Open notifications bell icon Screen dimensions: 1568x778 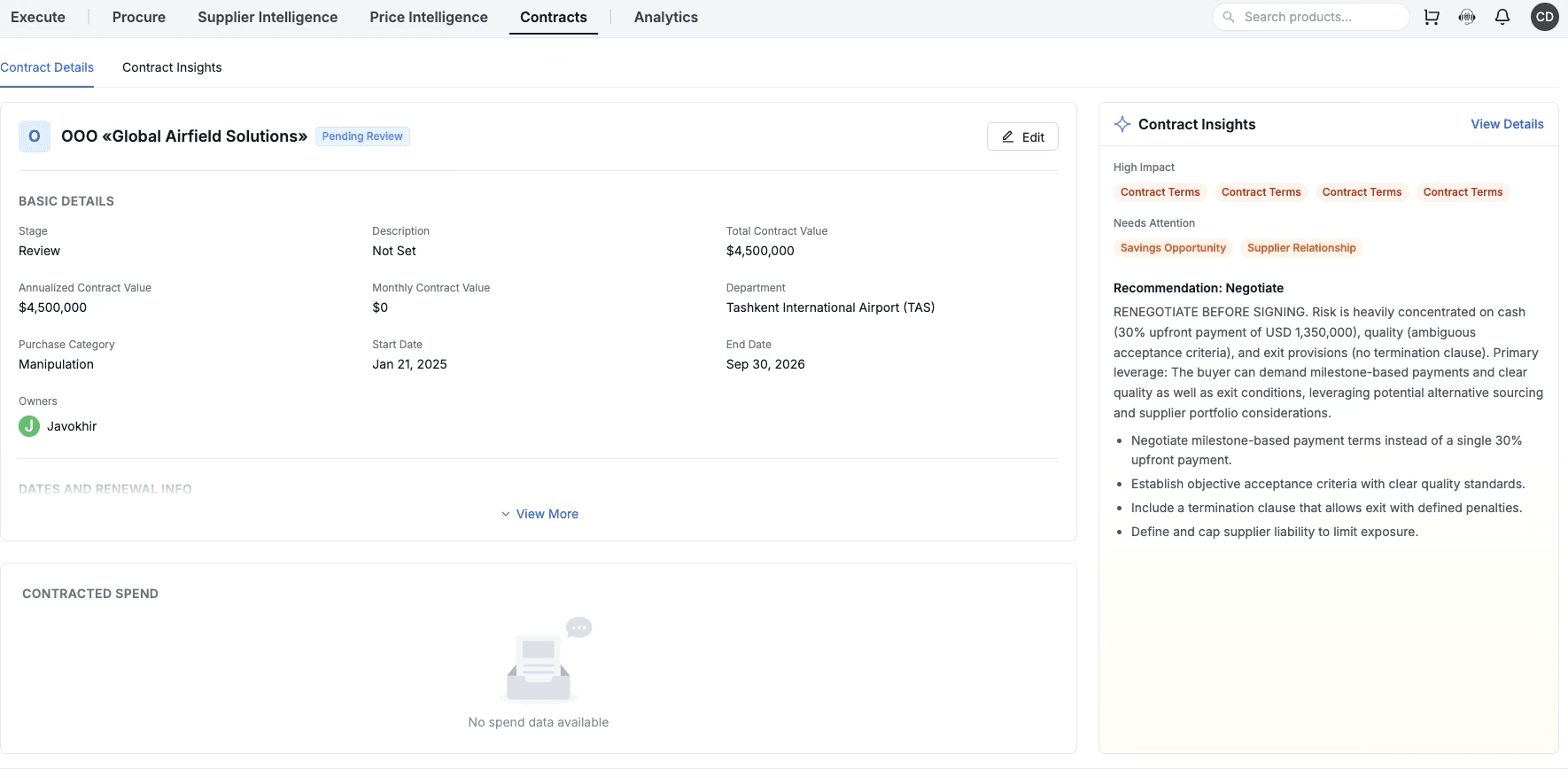[x=1502, y=17]
